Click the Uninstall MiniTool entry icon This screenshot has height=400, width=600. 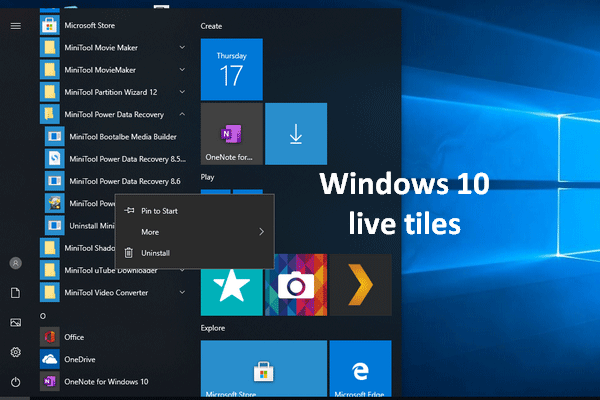tap(55, 225)
